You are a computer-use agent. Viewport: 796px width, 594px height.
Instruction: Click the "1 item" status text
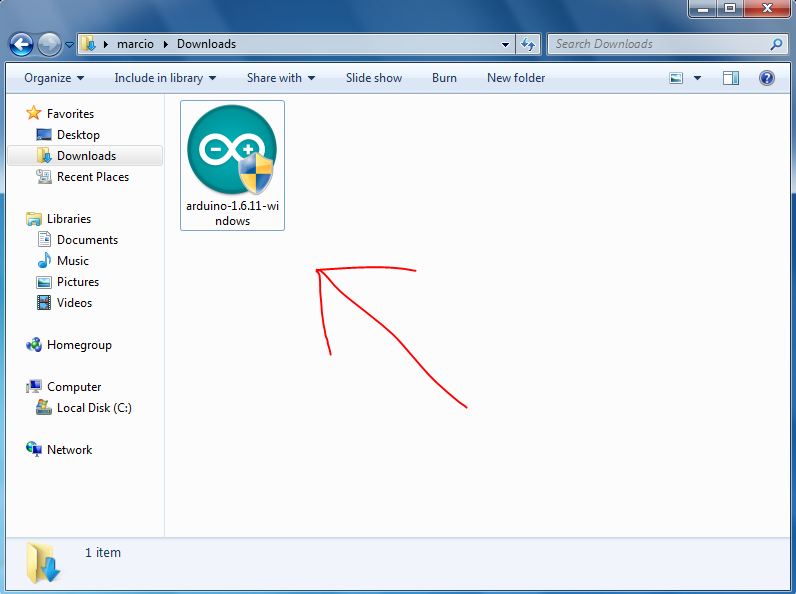point(103,552)
